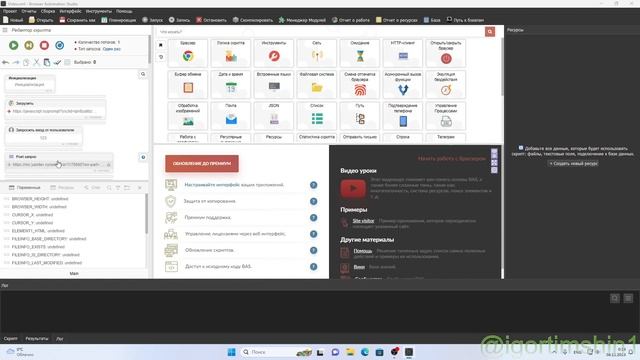Open the Смена отпечатка браузера fingerprint module
640x360 pixels.
[x=360, y=84]
